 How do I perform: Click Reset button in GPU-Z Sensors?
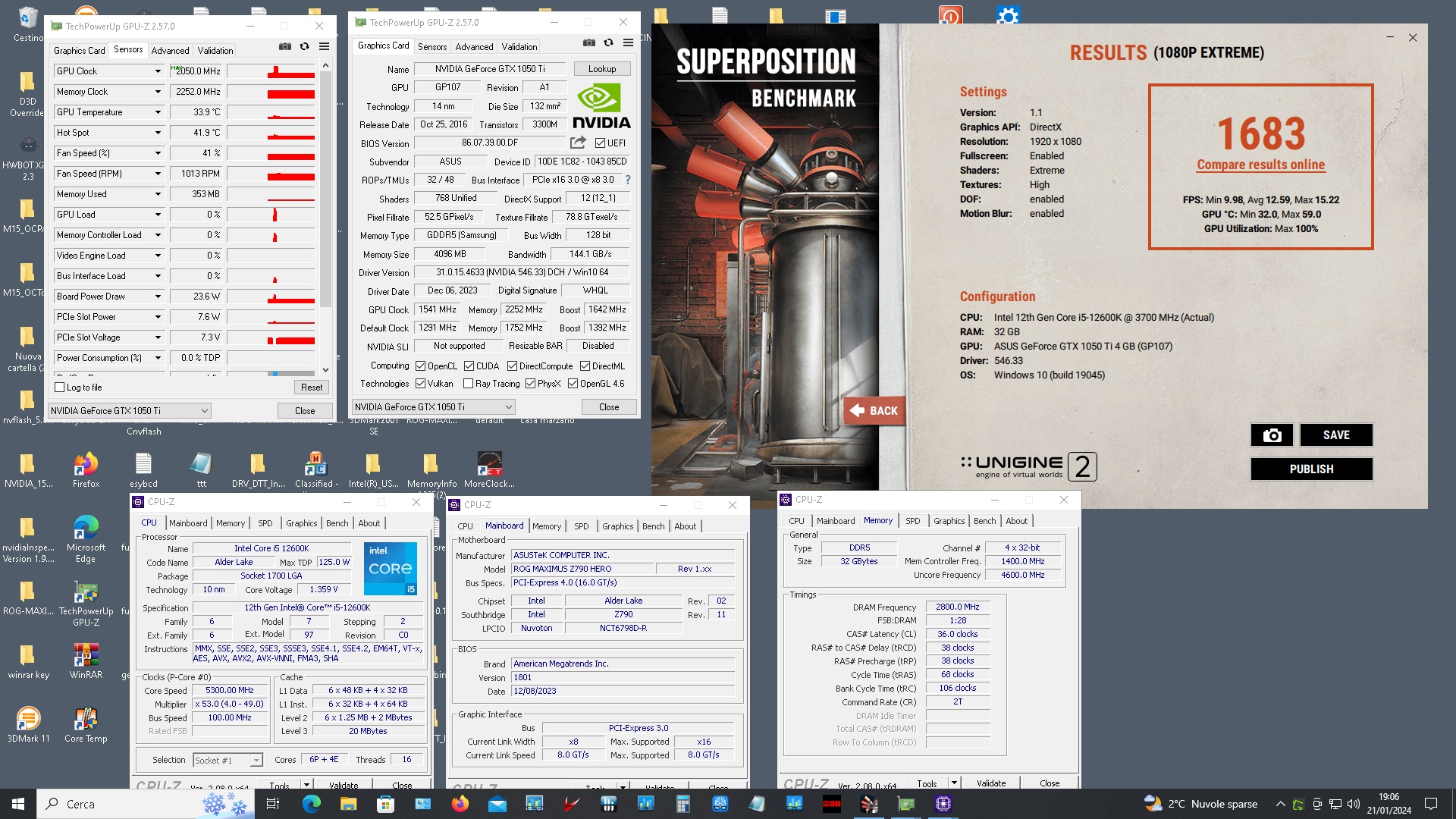(x=312, y=388)
